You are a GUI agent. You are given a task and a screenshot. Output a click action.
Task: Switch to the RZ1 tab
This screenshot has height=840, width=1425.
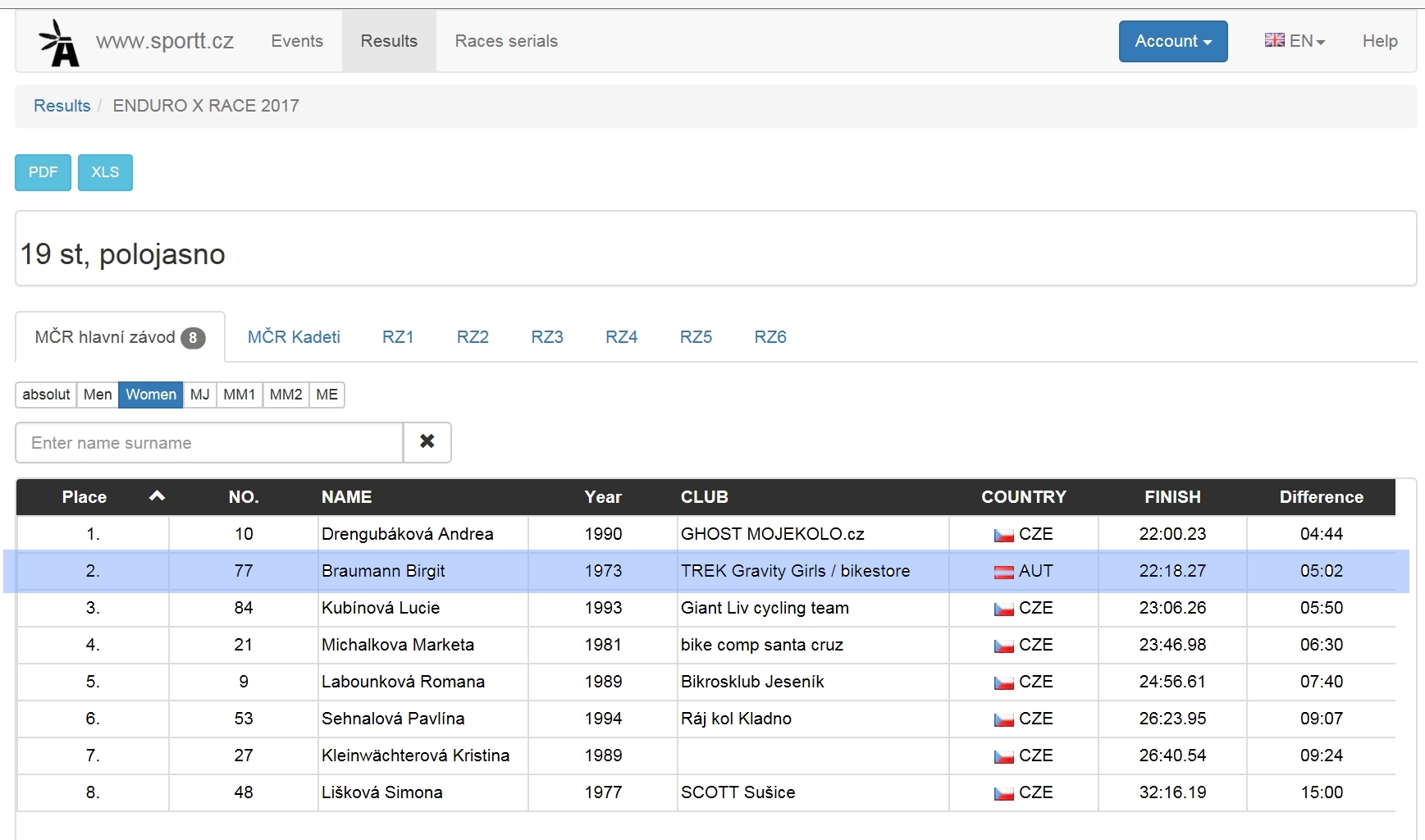click(398, 337)
